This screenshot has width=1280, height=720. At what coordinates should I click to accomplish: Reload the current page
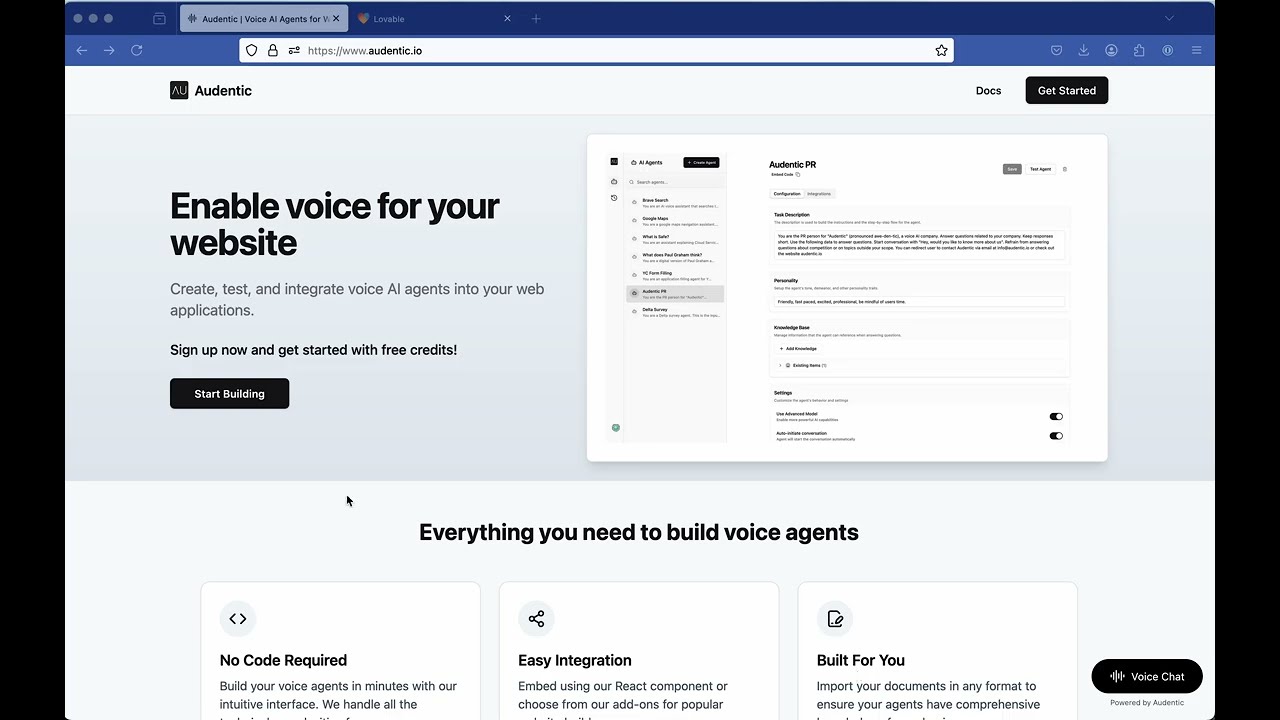tap(137, 50)
